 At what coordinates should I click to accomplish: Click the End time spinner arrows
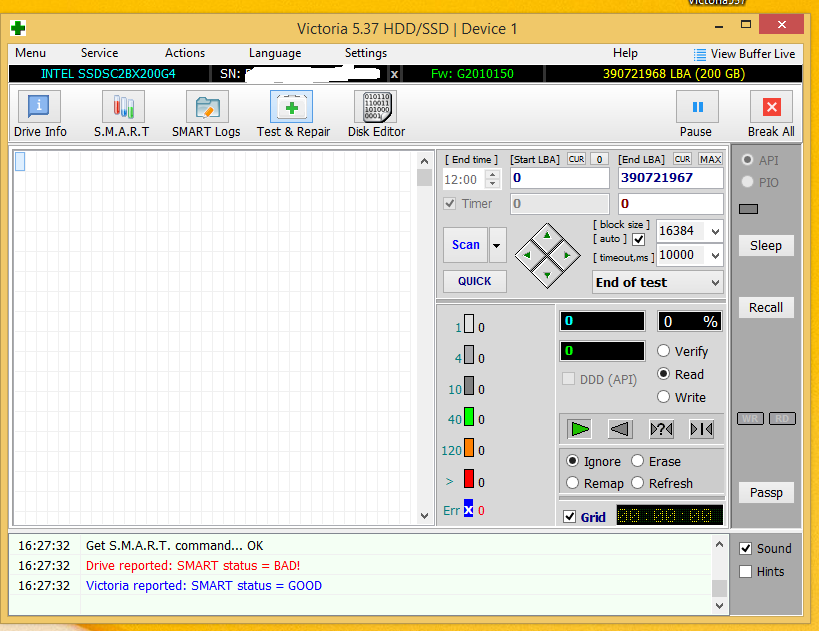click(493, 179)
